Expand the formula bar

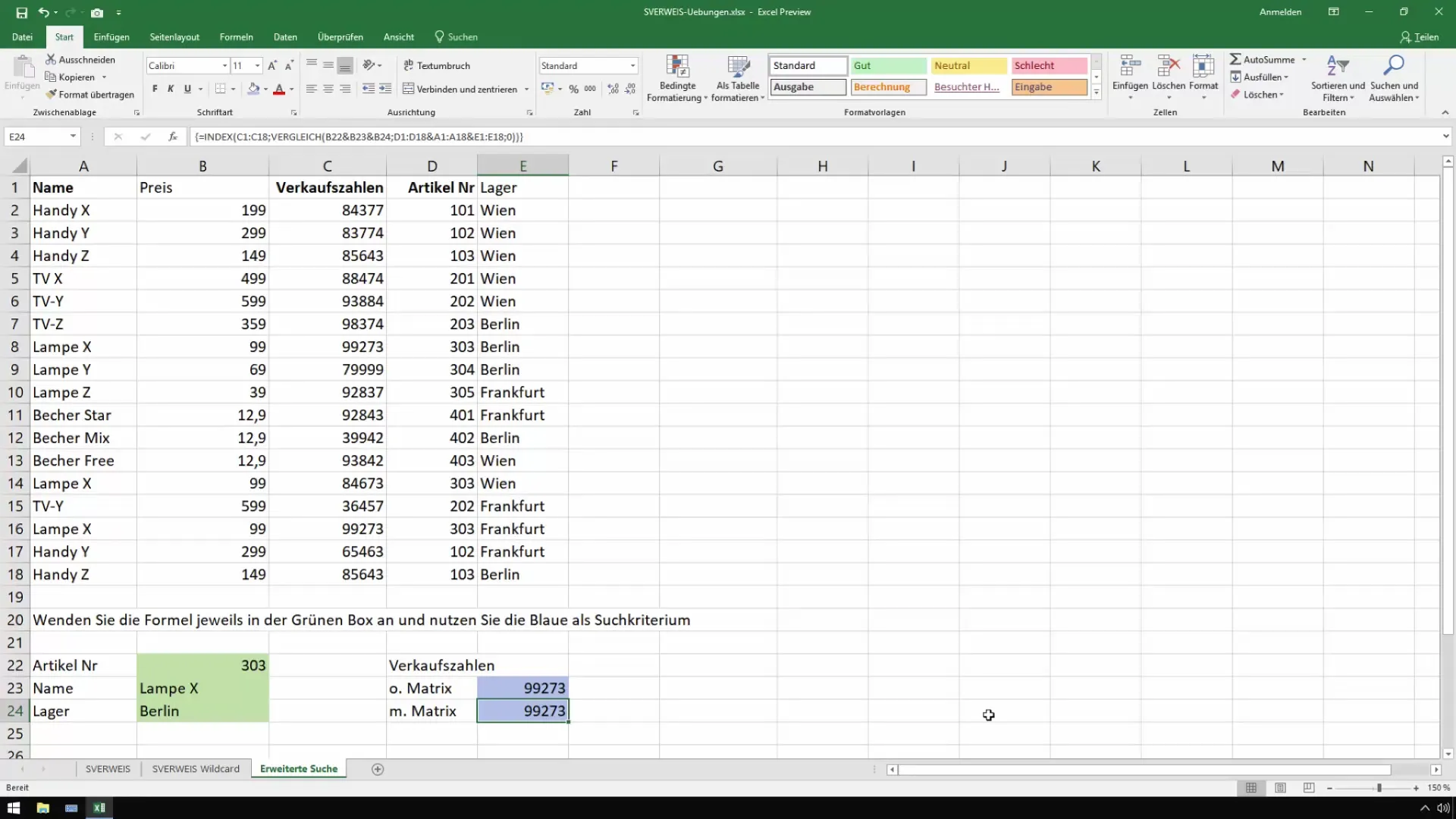point(1446,136)
